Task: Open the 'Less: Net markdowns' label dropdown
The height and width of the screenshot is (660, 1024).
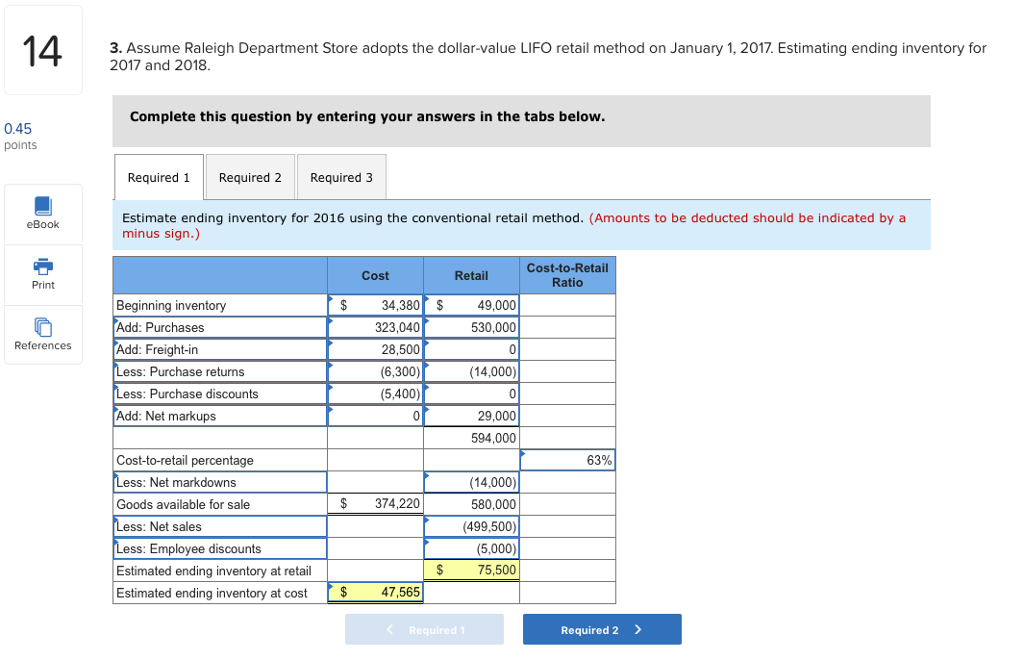Action: pyautogui.click(x=220, y=483)
